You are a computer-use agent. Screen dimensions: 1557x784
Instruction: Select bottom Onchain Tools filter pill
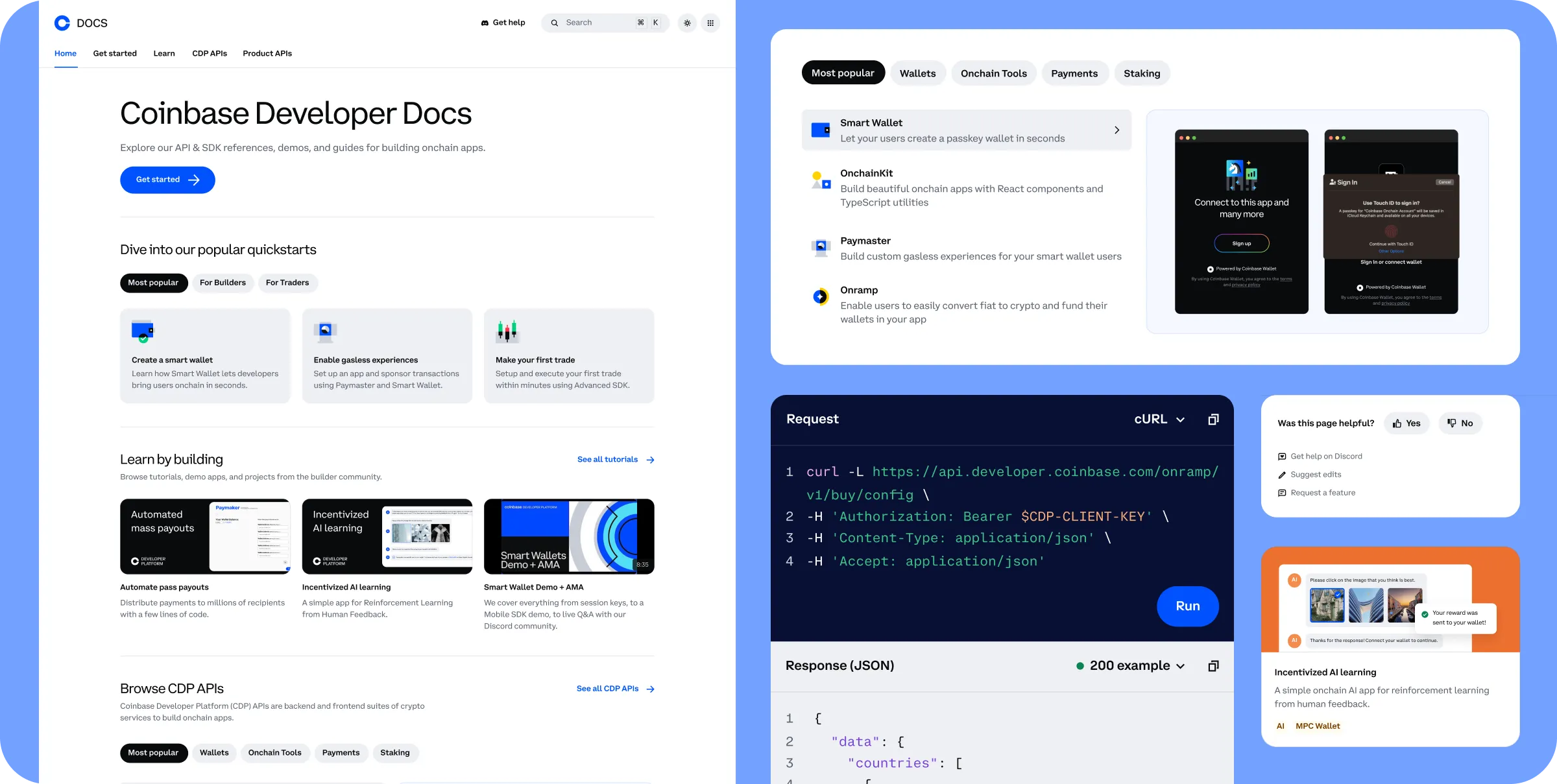pos(275,753)
